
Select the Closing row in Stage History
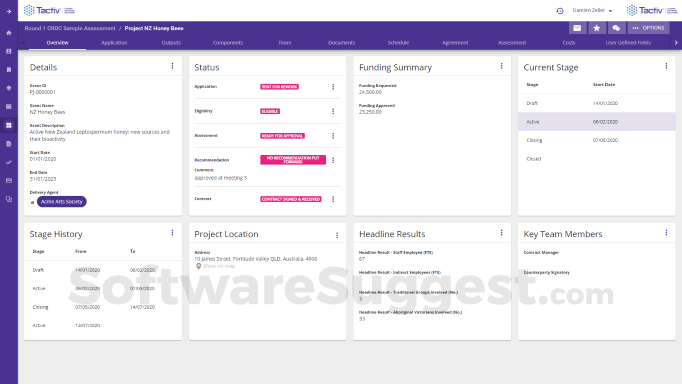click(103, 307)
